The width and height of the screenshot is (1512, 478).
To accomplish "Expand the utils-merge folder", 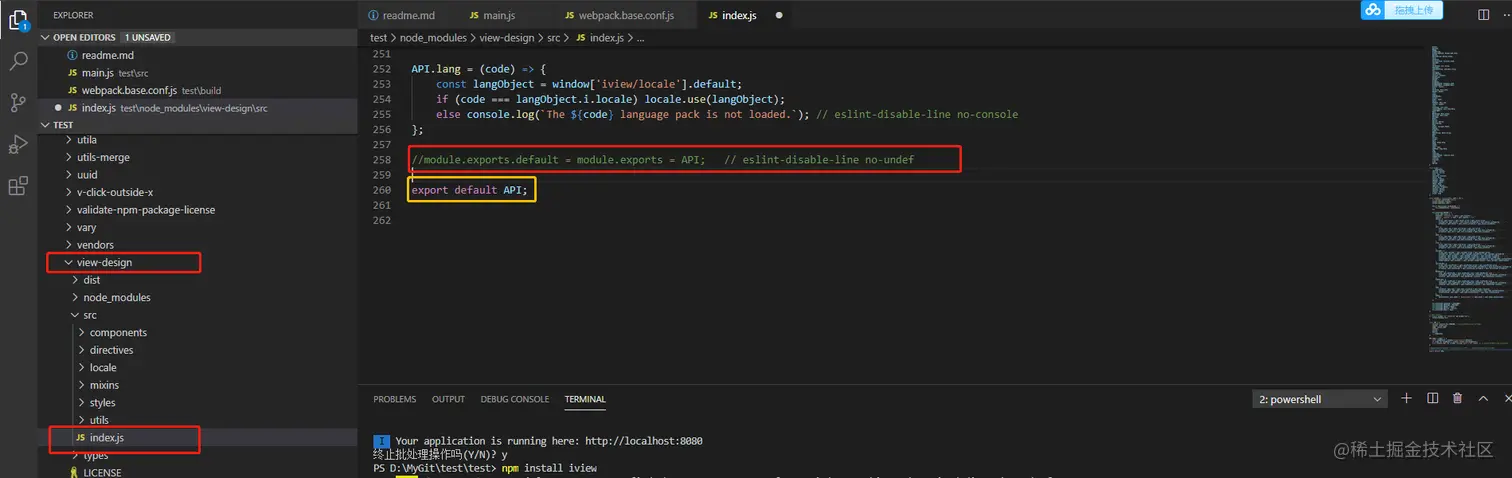I will click(x=68, y=157).
